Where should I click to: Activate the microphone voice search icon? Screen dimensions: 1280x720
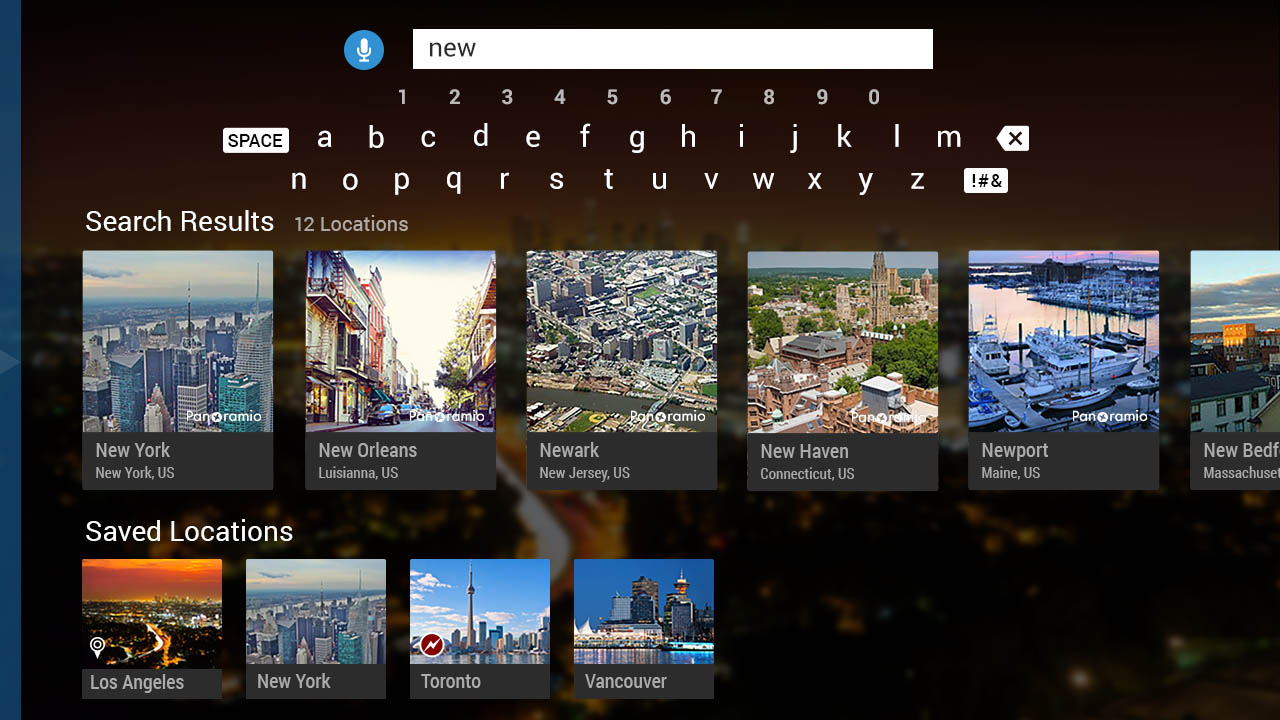pos(364,50)
